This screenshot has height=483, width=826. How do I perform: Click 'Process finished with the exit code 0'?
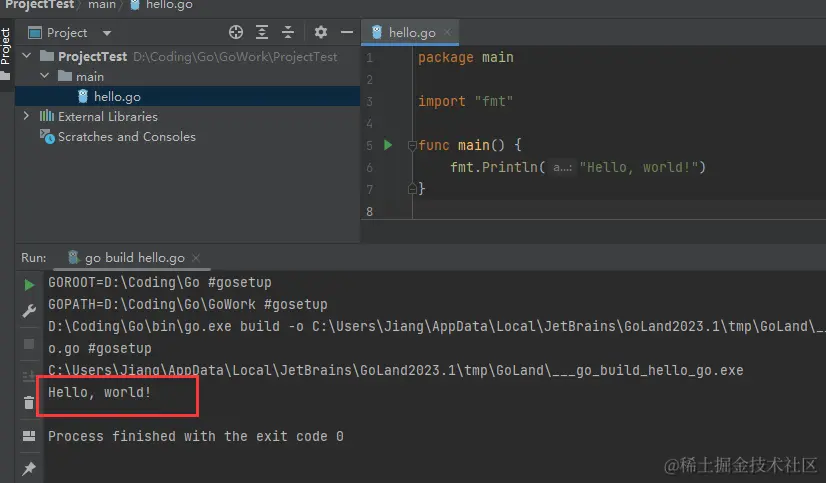click(x=196, y=437)
